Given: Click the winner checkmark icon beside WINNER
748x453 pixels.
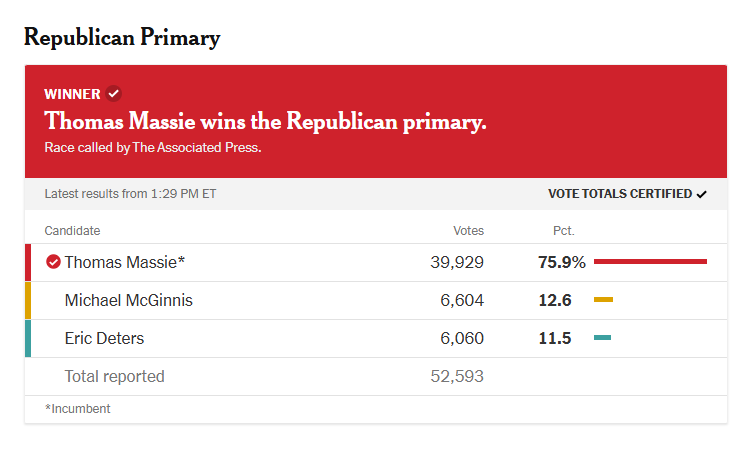Looking at the screenshot, I should 114,93.
